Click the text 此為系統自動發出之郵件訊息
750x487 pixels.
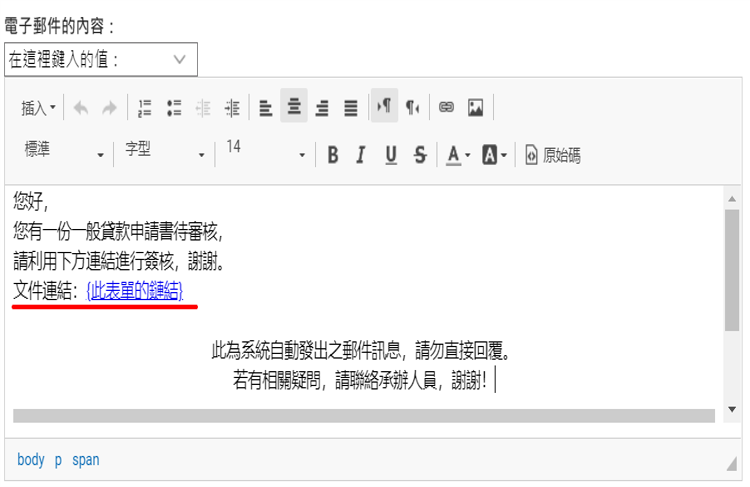coord(306,351)
